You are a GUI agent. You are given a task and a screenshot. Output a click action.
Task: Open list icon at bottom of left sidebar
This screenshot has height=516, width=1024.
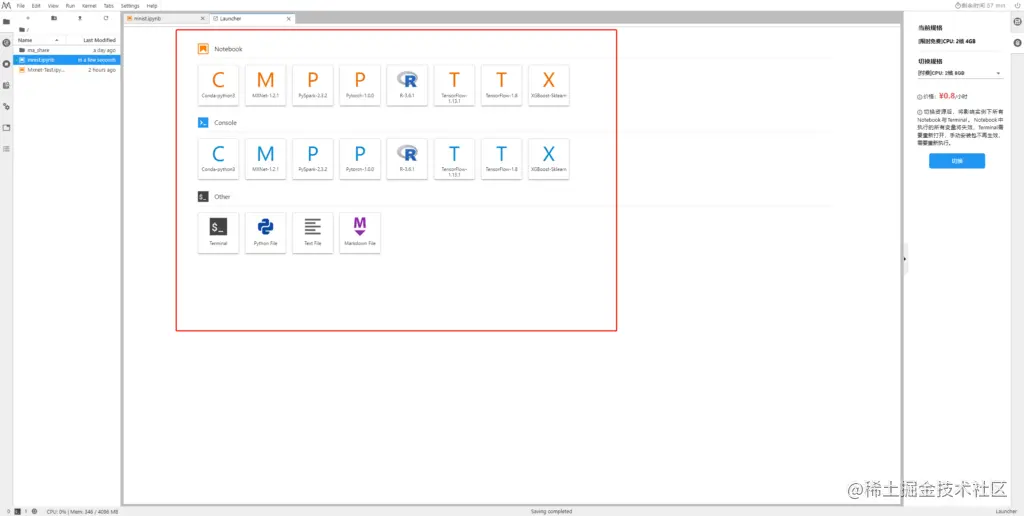coord(7,149)
